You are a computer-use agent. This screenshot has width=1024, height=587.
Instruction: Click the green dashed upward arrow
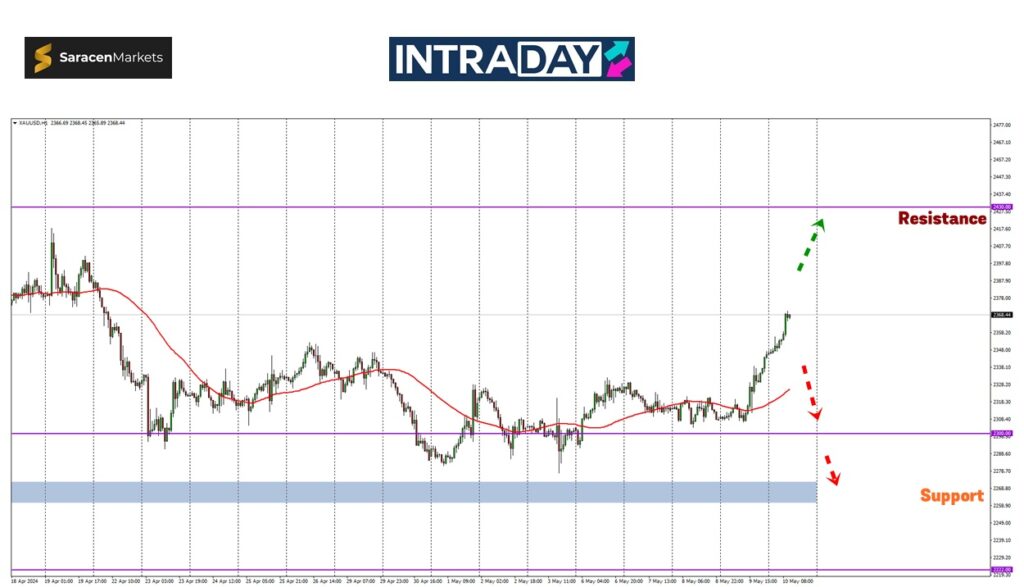click(x=810, y=245)
